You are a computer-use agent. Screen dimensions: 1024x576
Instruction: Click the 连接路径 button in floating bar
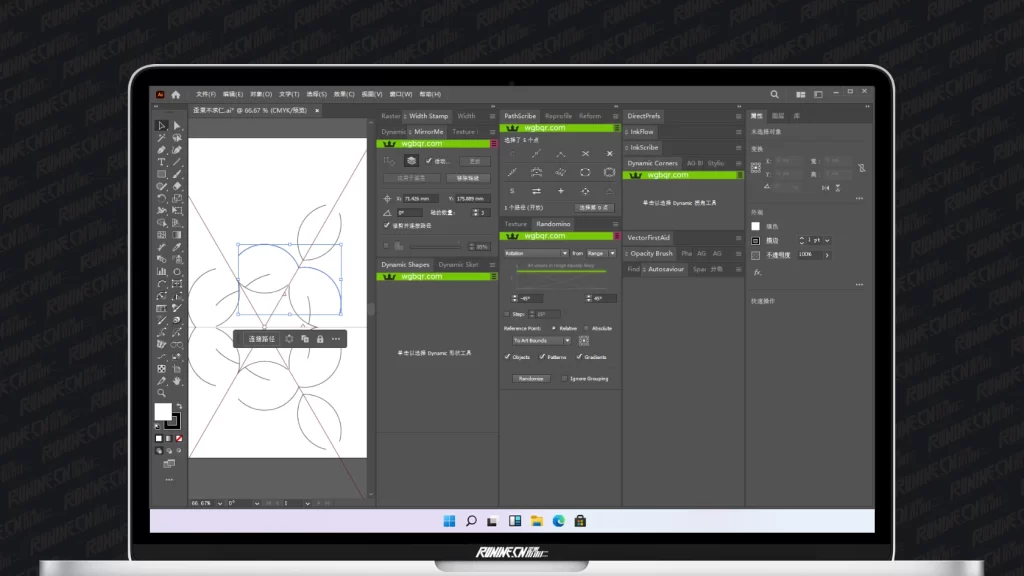(261, 339)
